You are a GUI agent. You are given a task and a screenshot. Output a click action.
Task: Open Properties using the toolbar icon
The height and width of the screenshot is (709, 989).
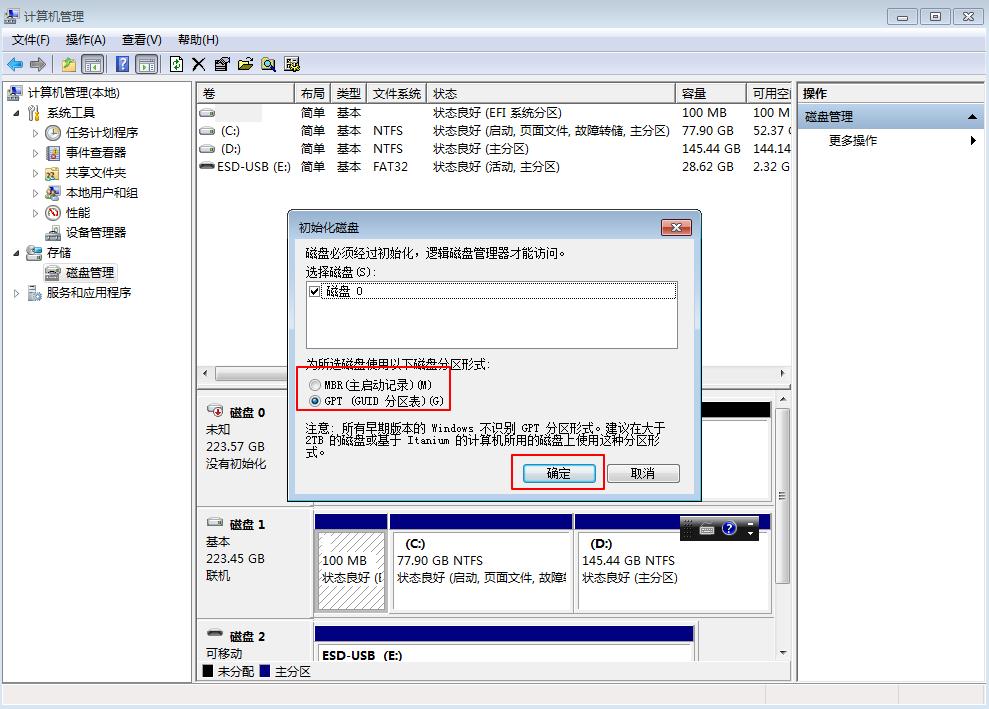(220, 64)
